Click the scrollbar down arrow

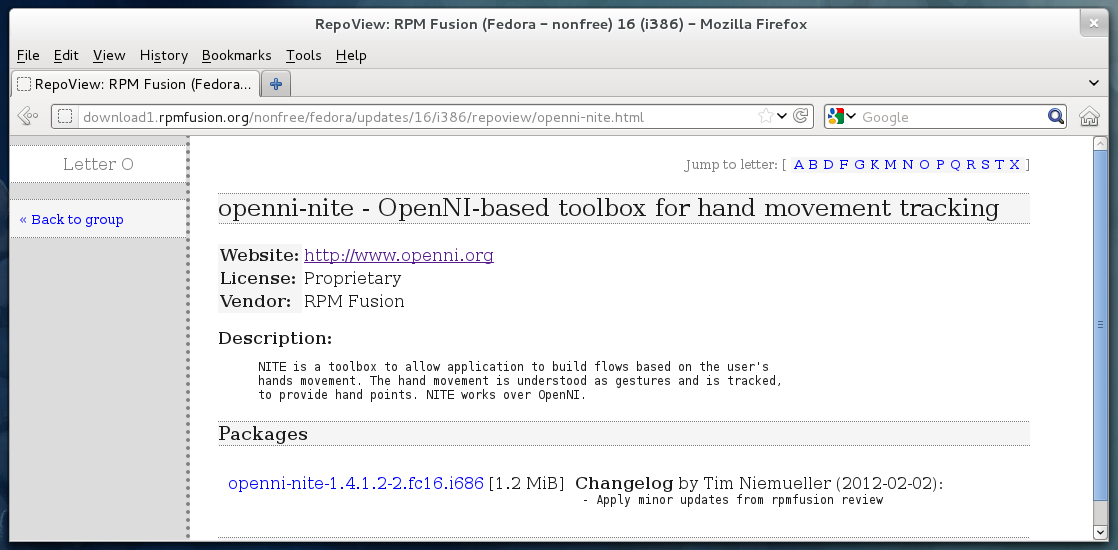point(1099,532)
